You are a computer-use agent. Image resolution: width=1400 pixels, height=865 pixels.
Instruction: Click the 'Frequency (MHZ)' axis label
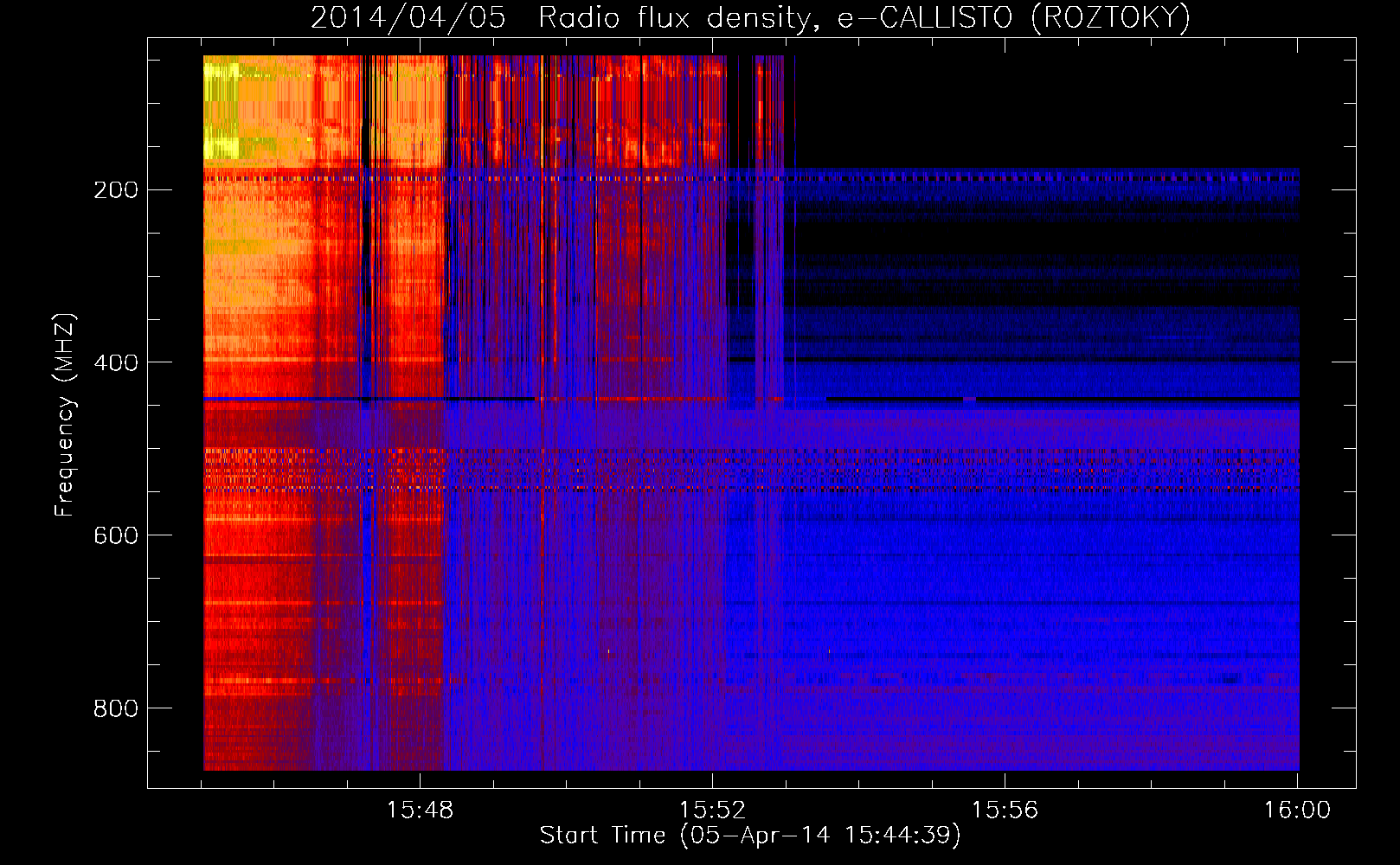65,415
